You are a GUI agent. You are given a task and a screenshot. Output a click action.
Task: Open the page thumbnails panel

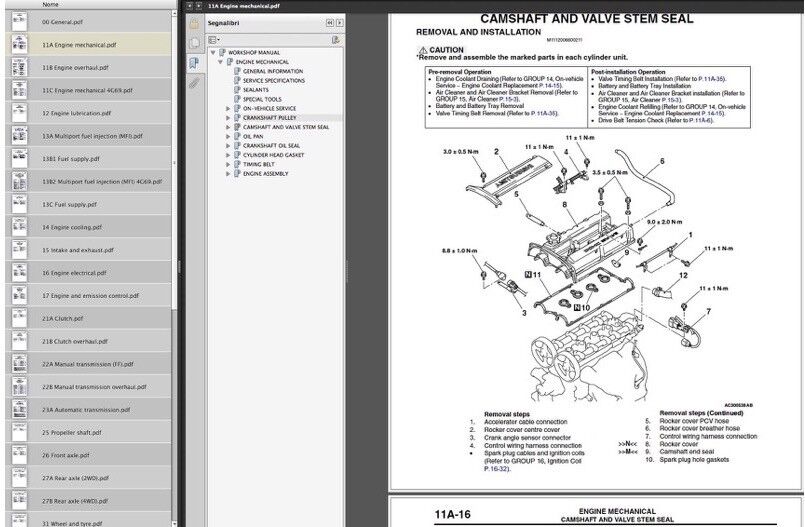pyautogui.click(x=194, y=43)
